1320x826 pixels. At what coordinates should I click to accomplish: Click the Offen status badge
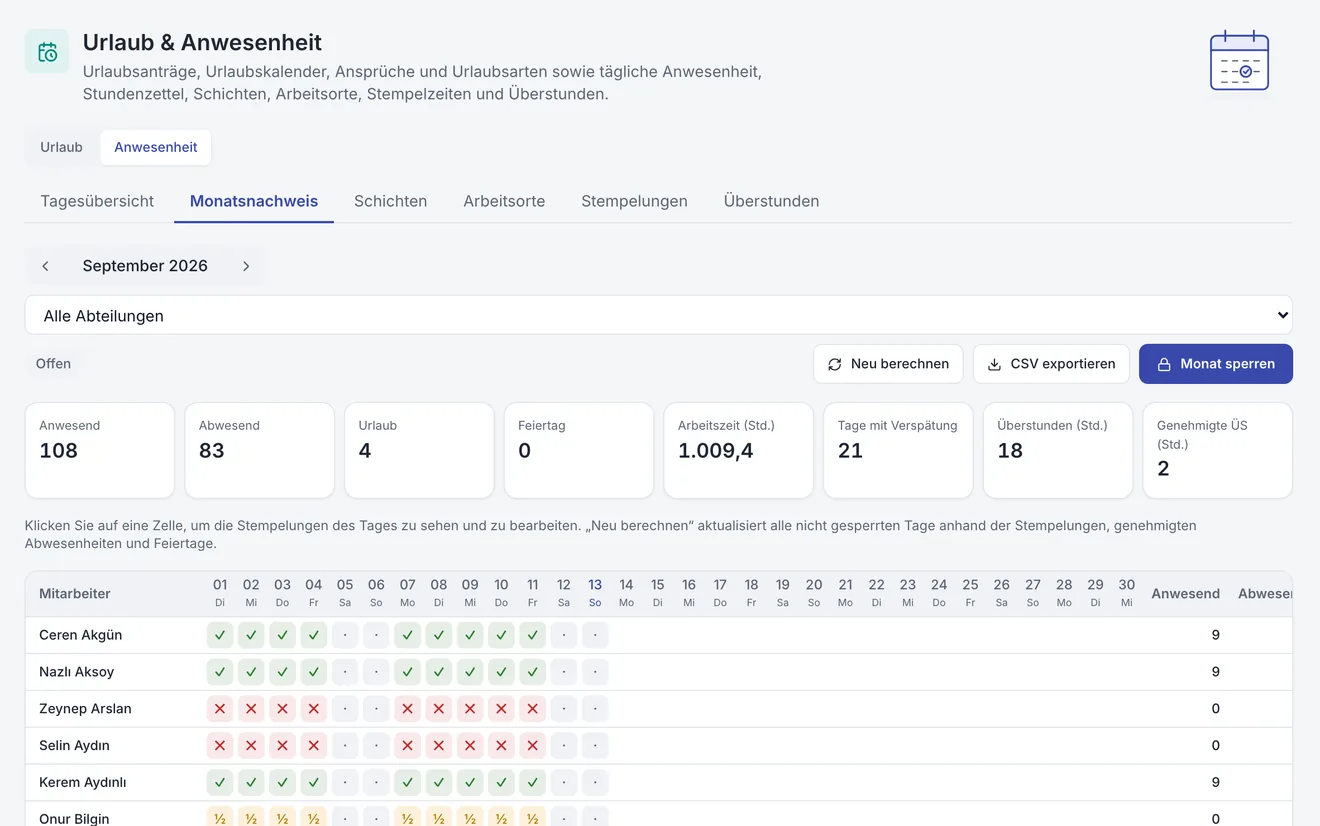[x=53, y=364]
